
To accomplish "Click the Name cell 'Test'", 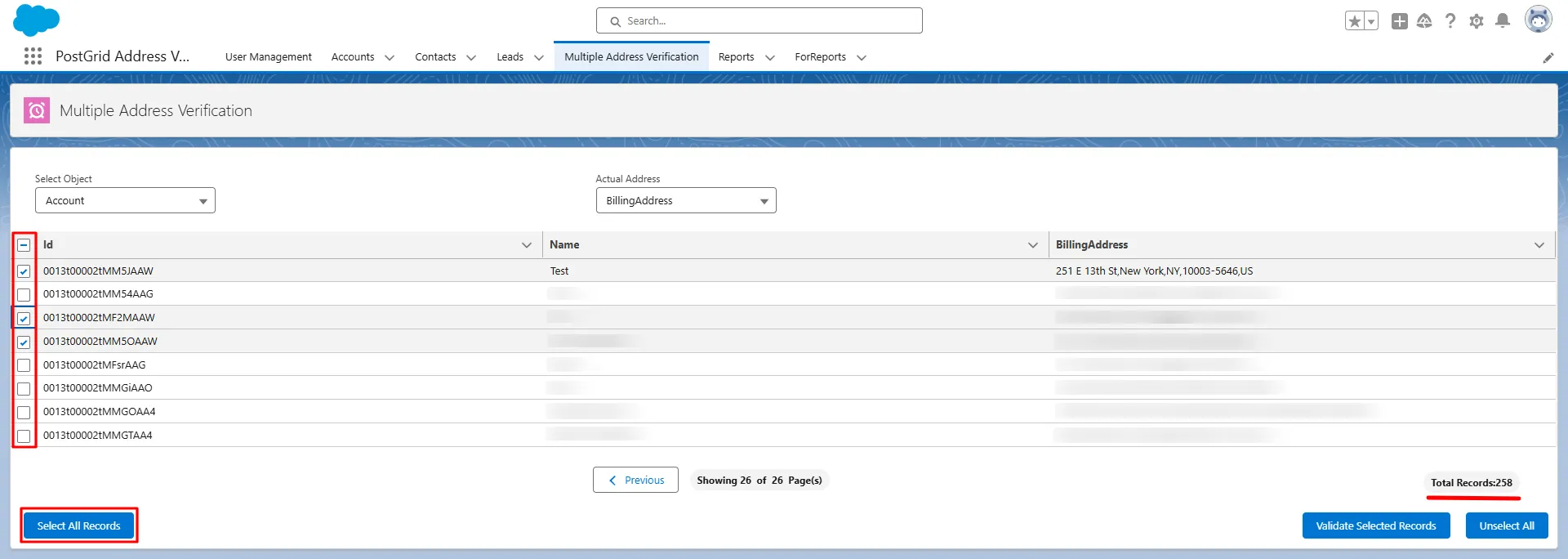I will pos(559,271).
